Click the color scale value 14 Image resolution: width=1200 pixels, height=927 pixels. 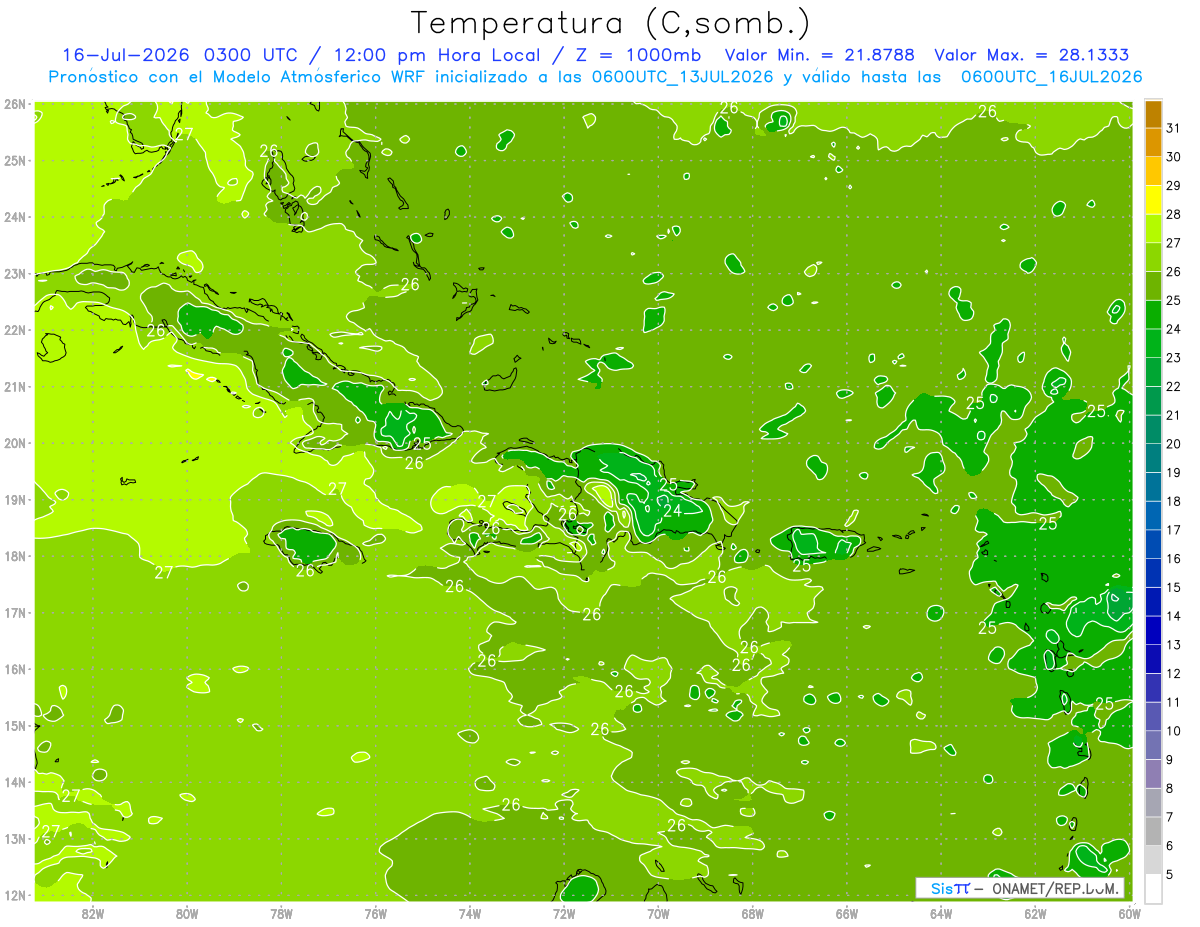click(1174, 616)
